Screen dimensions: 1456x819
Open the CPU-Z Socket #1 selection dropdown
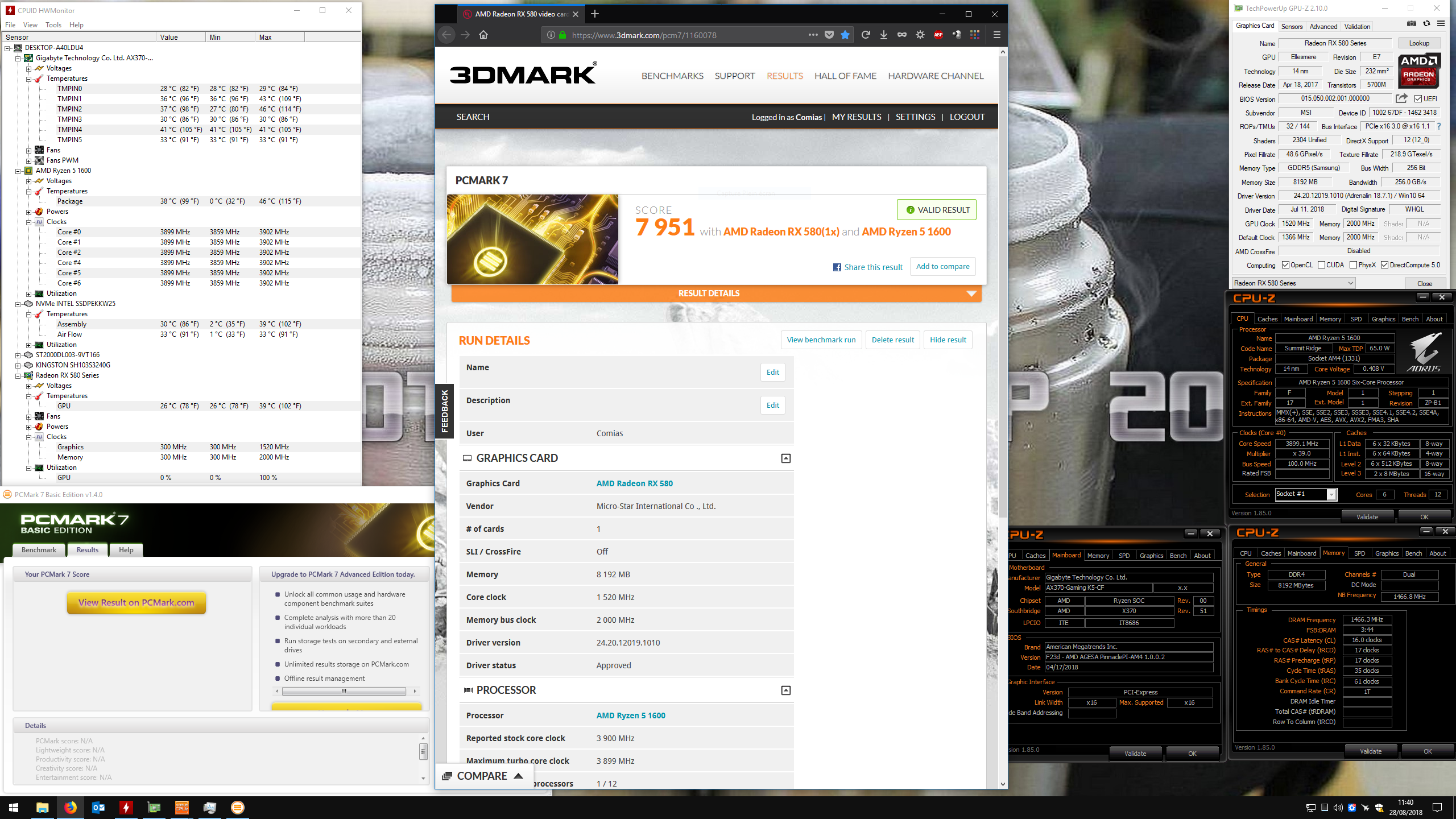(x=1306, y=494)
